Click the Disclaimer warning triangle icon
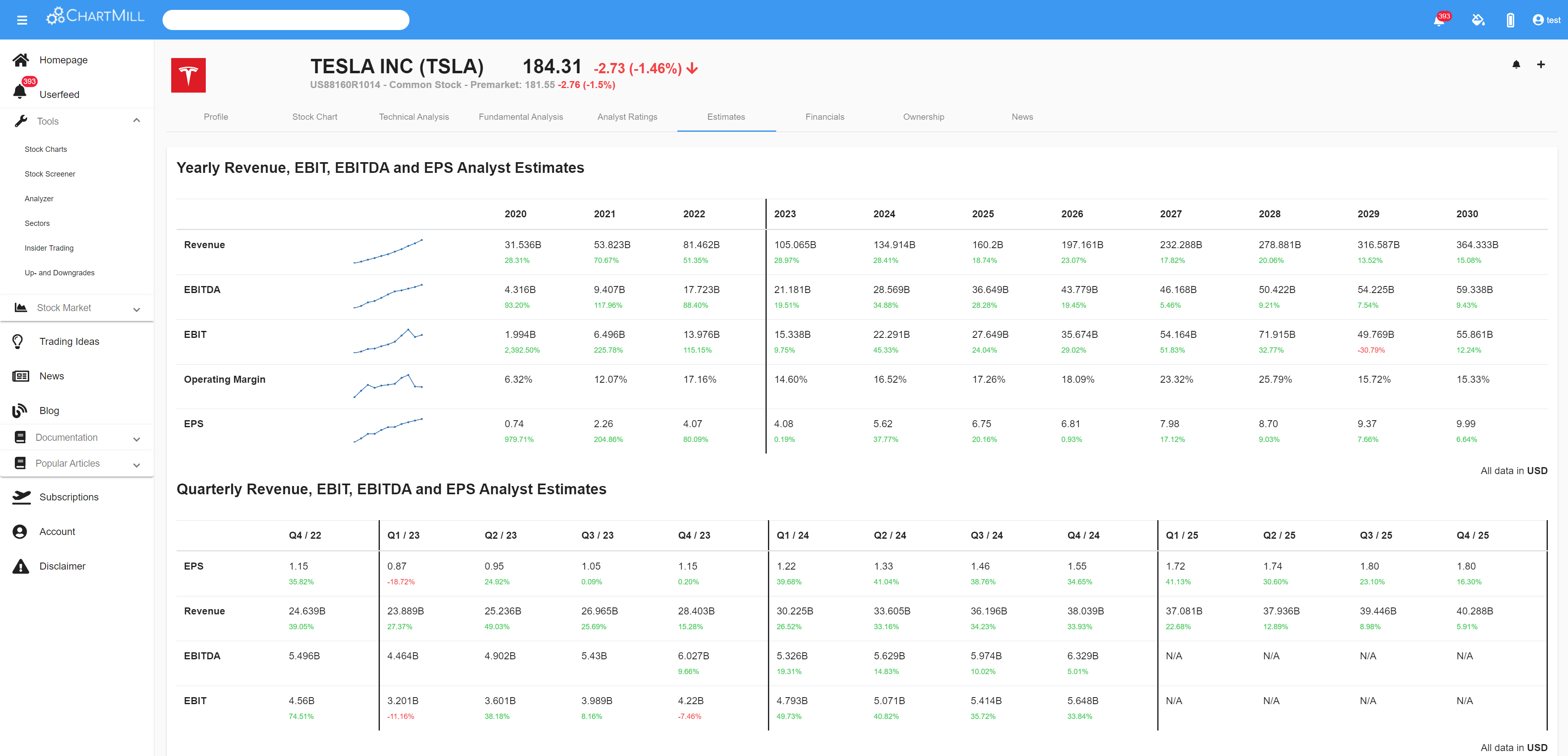 point(21,566)
